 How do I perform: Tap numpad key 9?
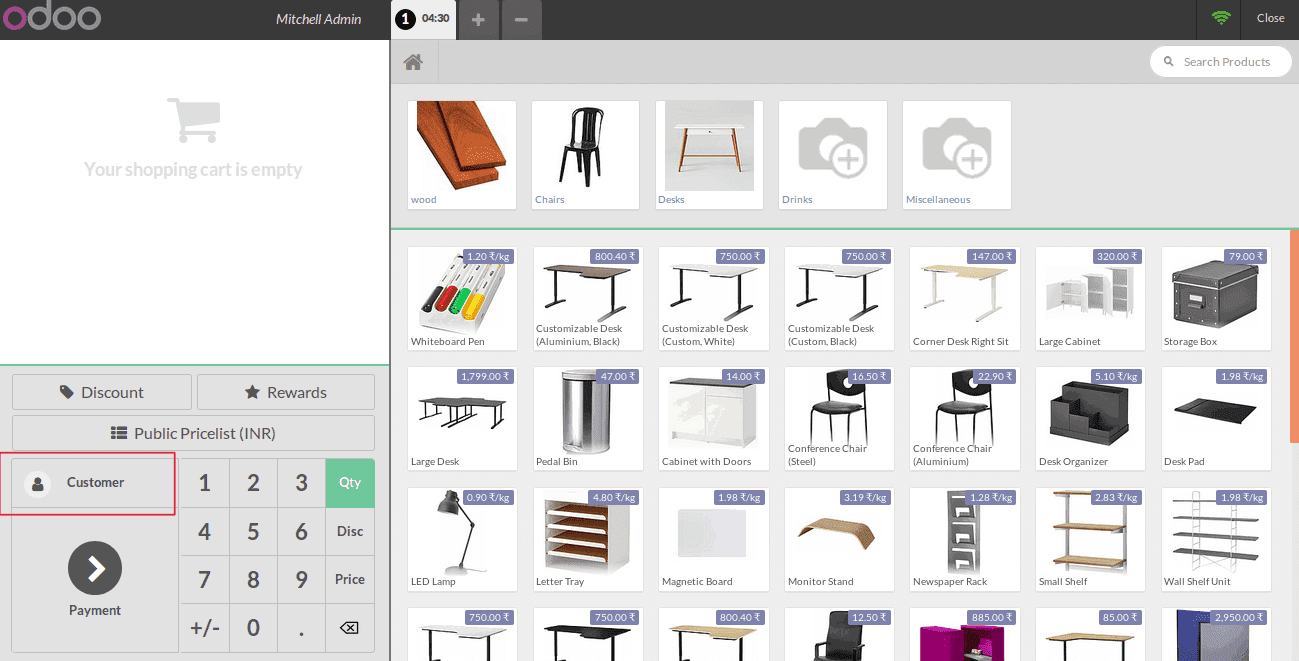coord(301,579)
